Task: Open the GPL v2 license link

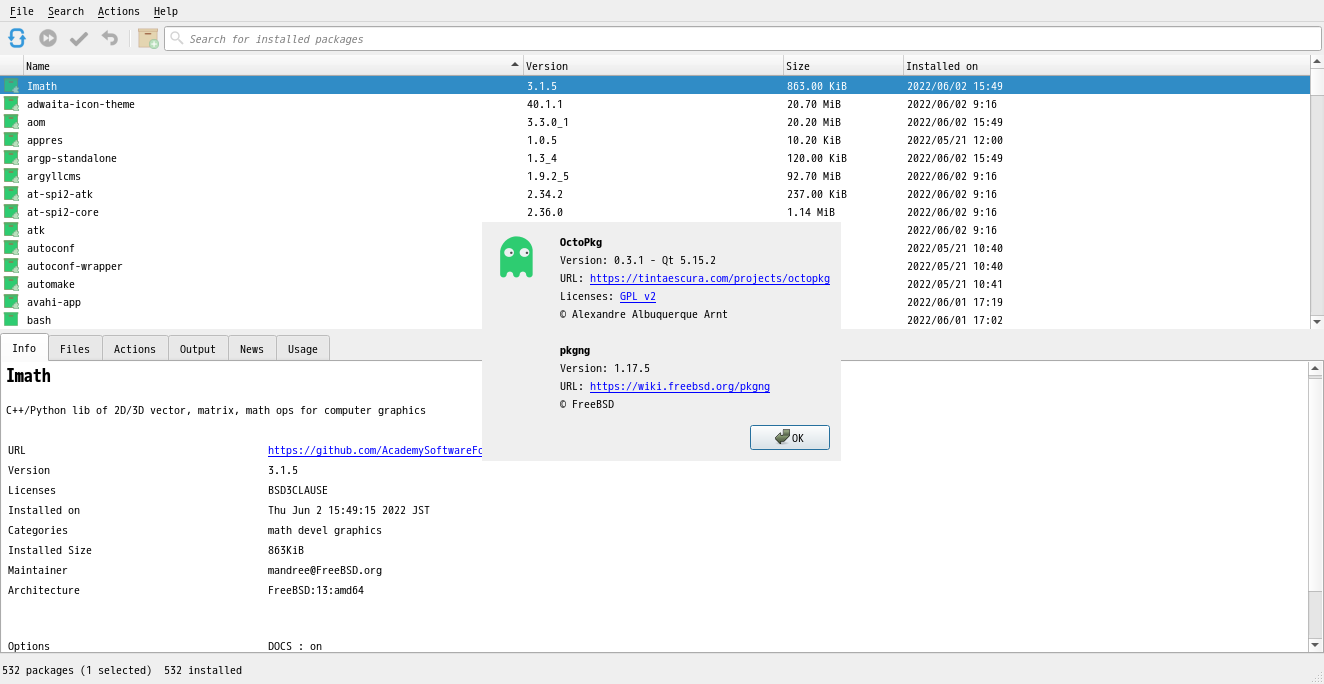Action: click(638, 296)
